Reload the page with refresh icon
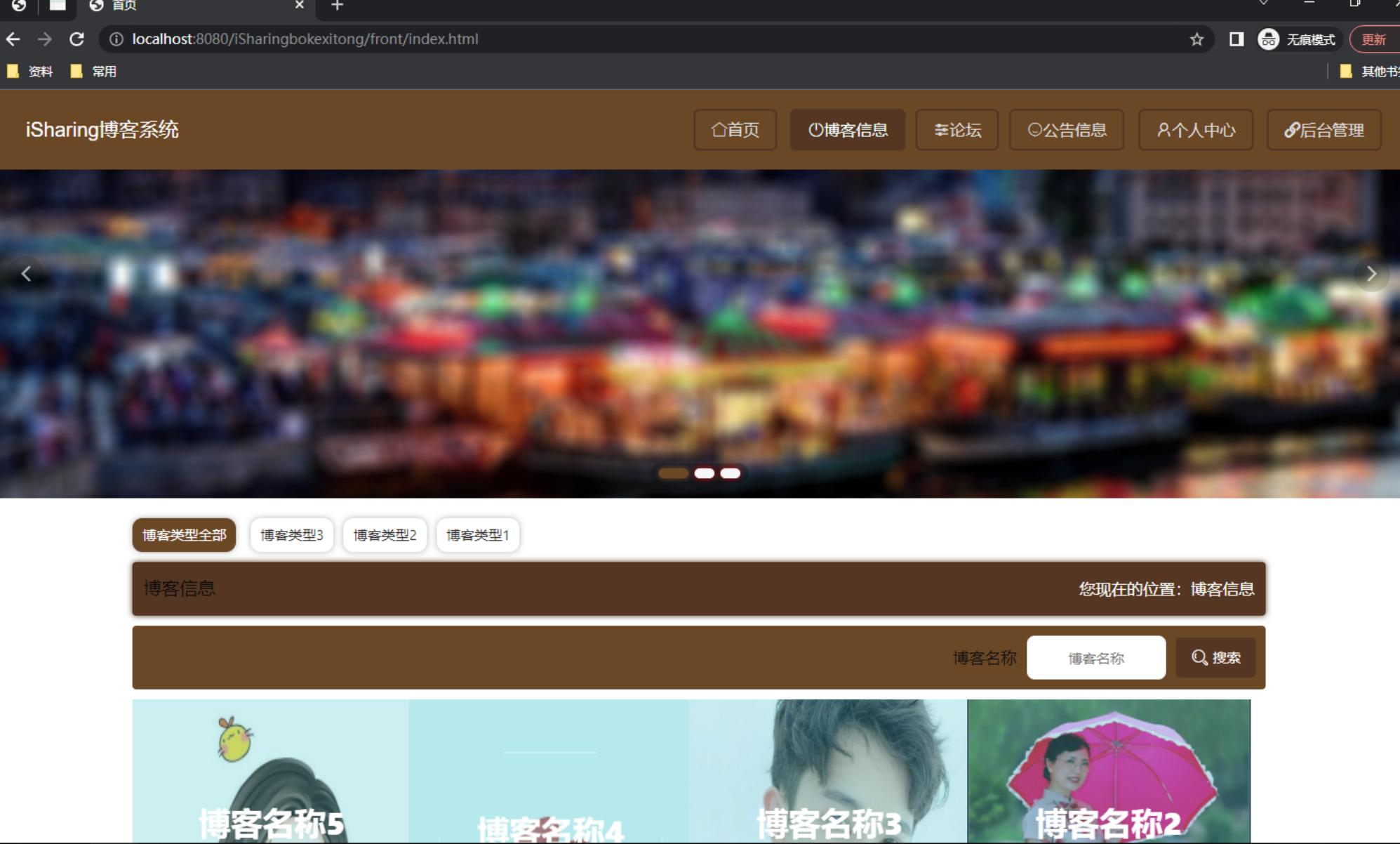Screen dimensions: 1400x844 [x=77, y=39]
